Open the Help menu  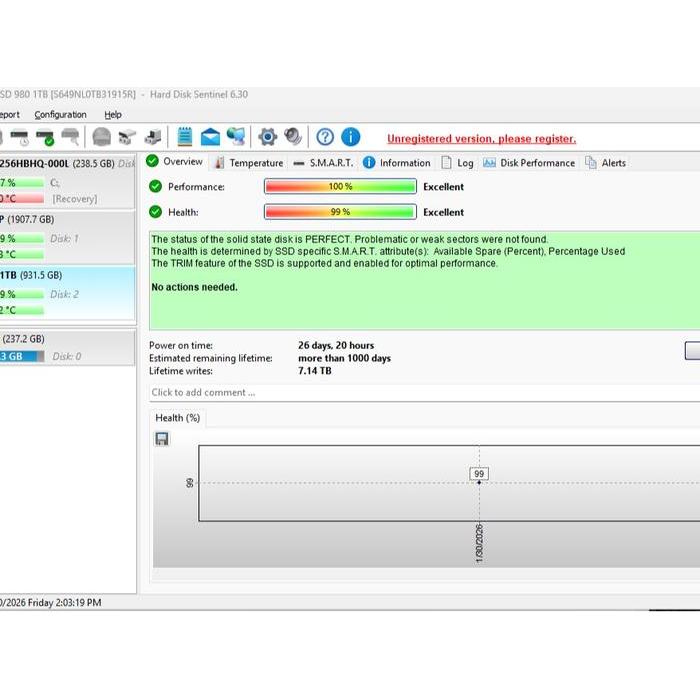113,115
